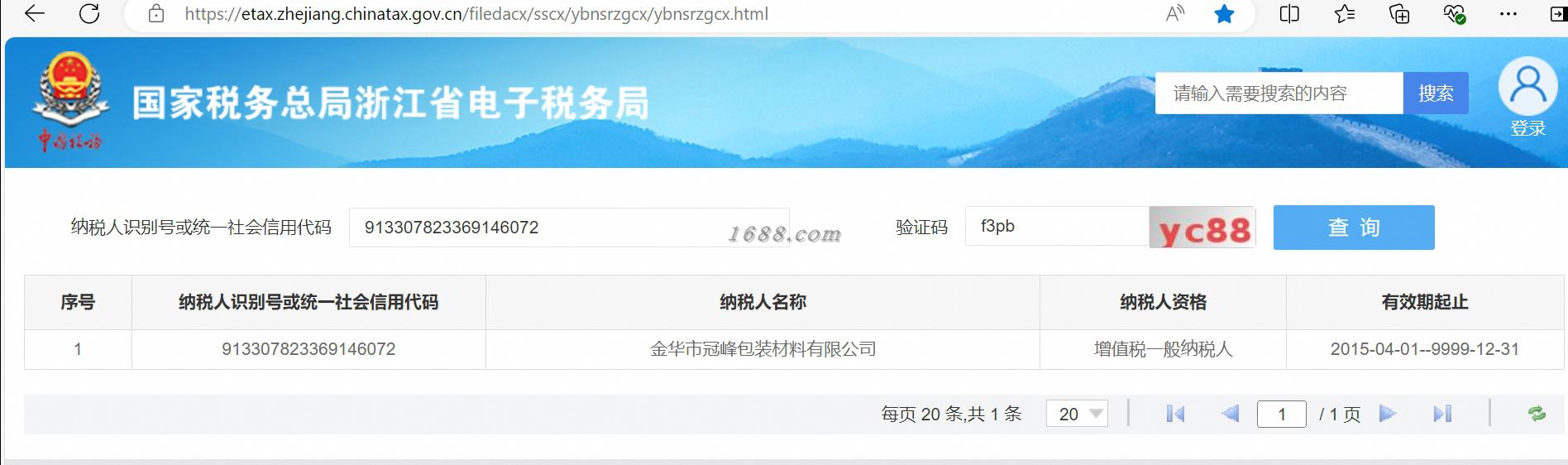Click the 国家税务总局浙江省电子税务局 title

[x=390, y=103]
